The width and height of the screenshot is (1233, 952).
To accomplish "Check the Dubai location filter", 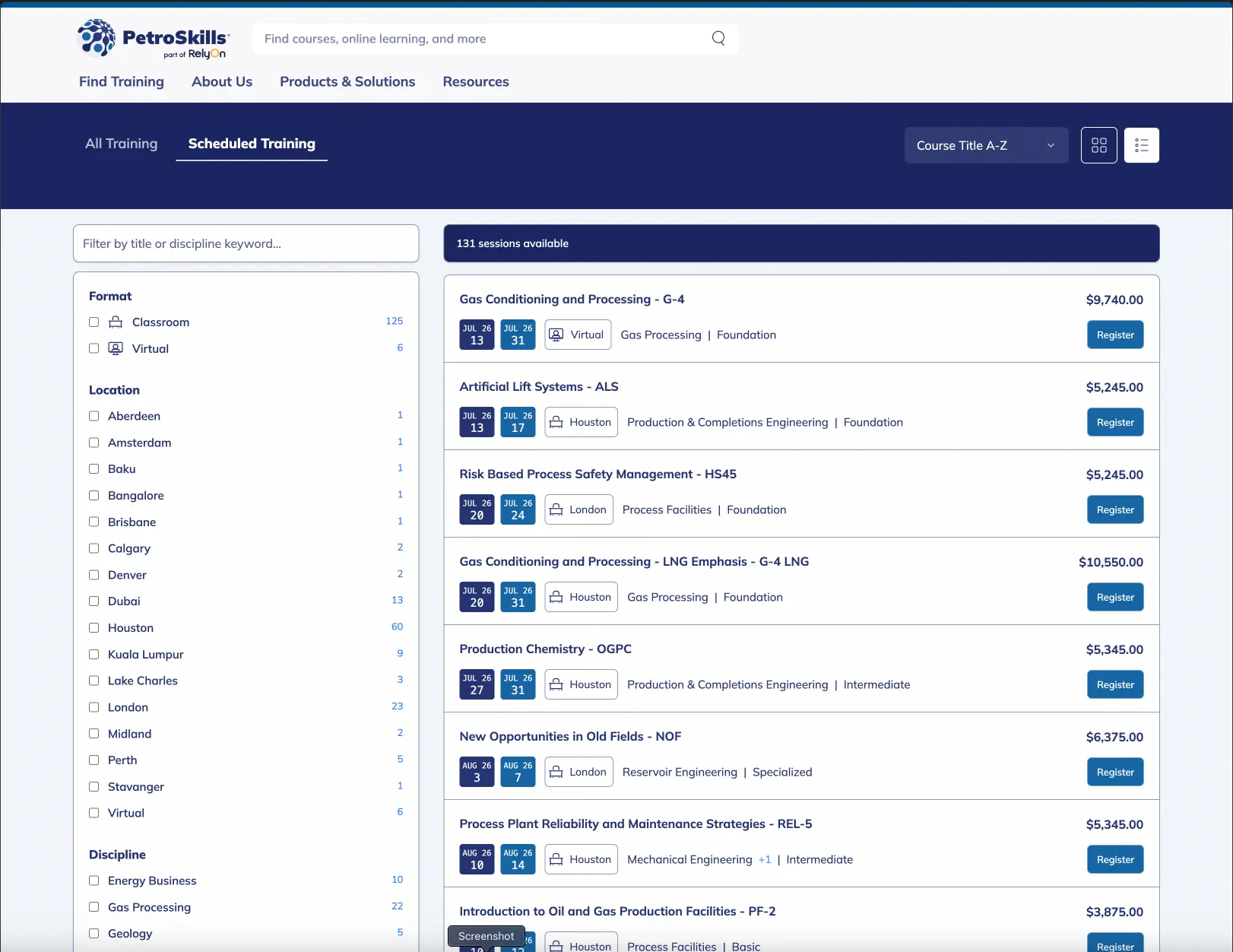I will [94, 601].
